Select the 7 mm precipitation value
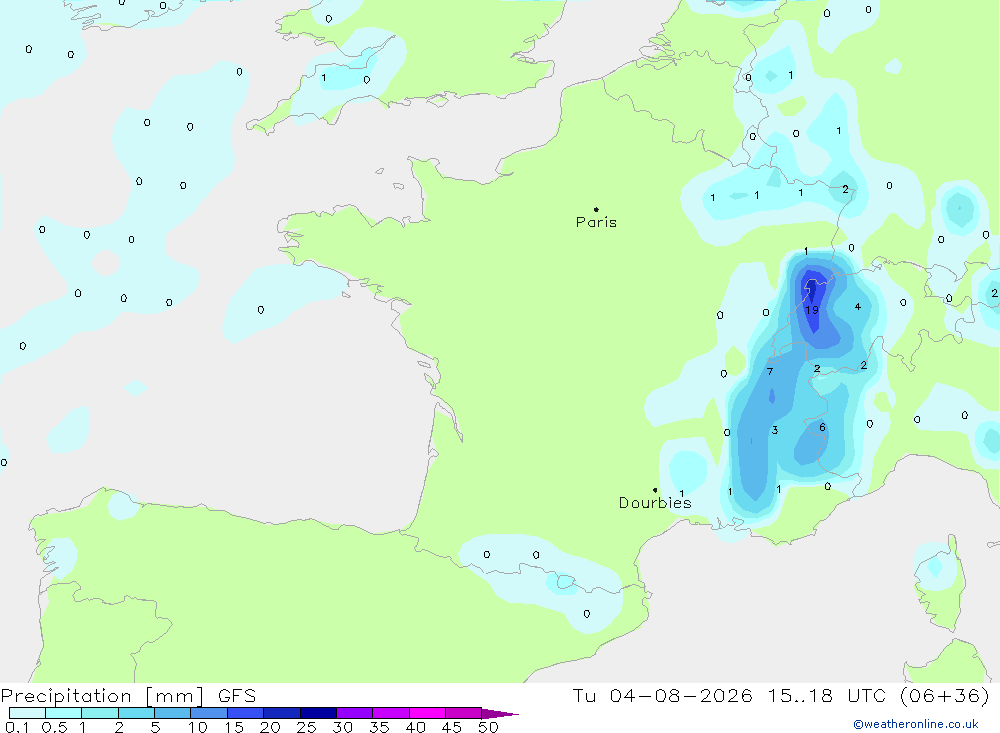This screenshot has width=1000, height=733. point(770,371)
